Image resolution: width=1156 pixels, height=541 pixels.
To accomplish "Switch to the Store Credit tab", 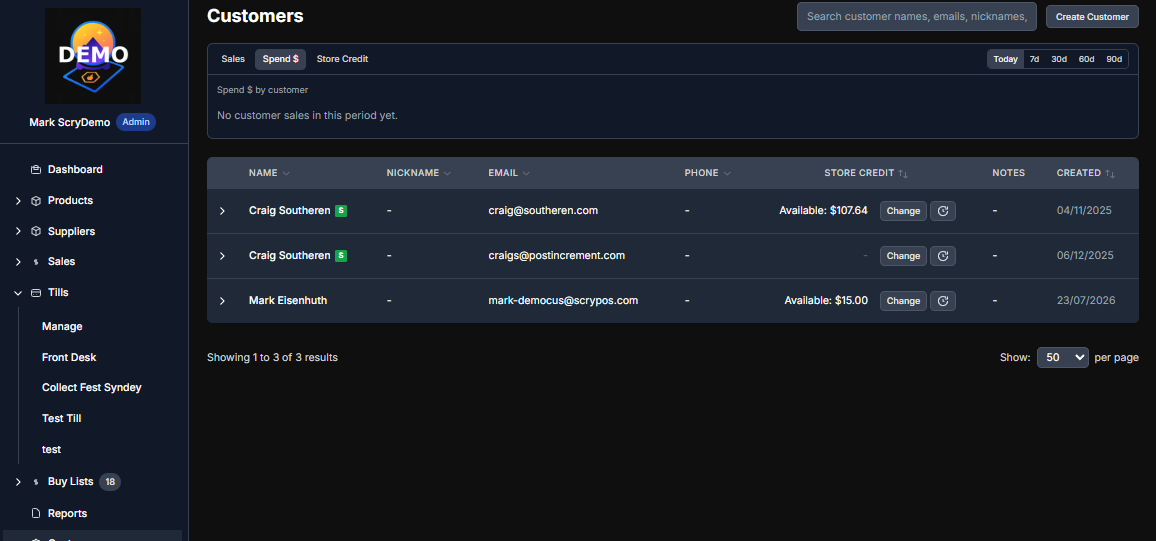I will 342,59.
